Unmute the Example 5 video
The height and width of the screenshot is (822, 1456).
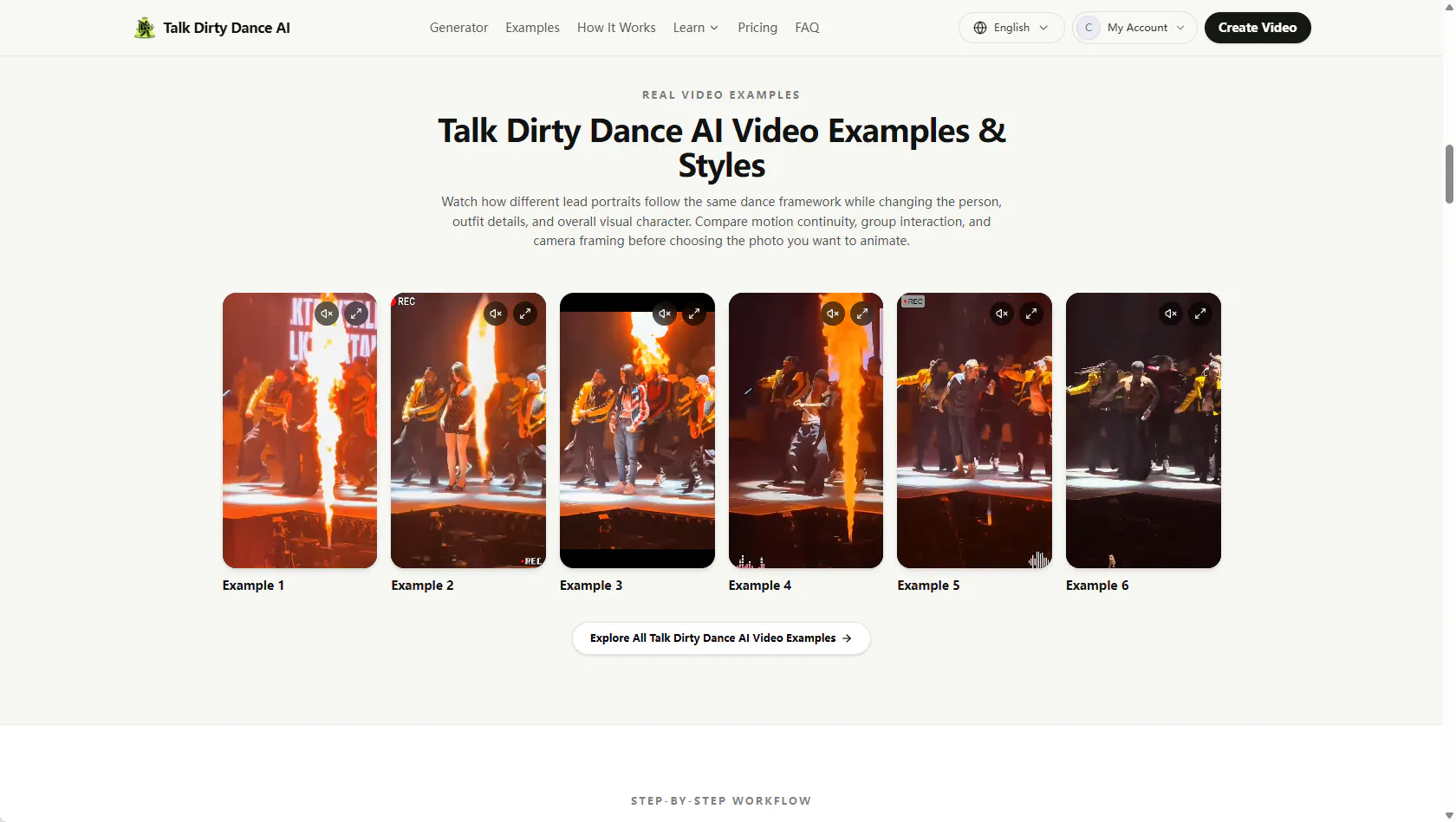[1002, 314]
